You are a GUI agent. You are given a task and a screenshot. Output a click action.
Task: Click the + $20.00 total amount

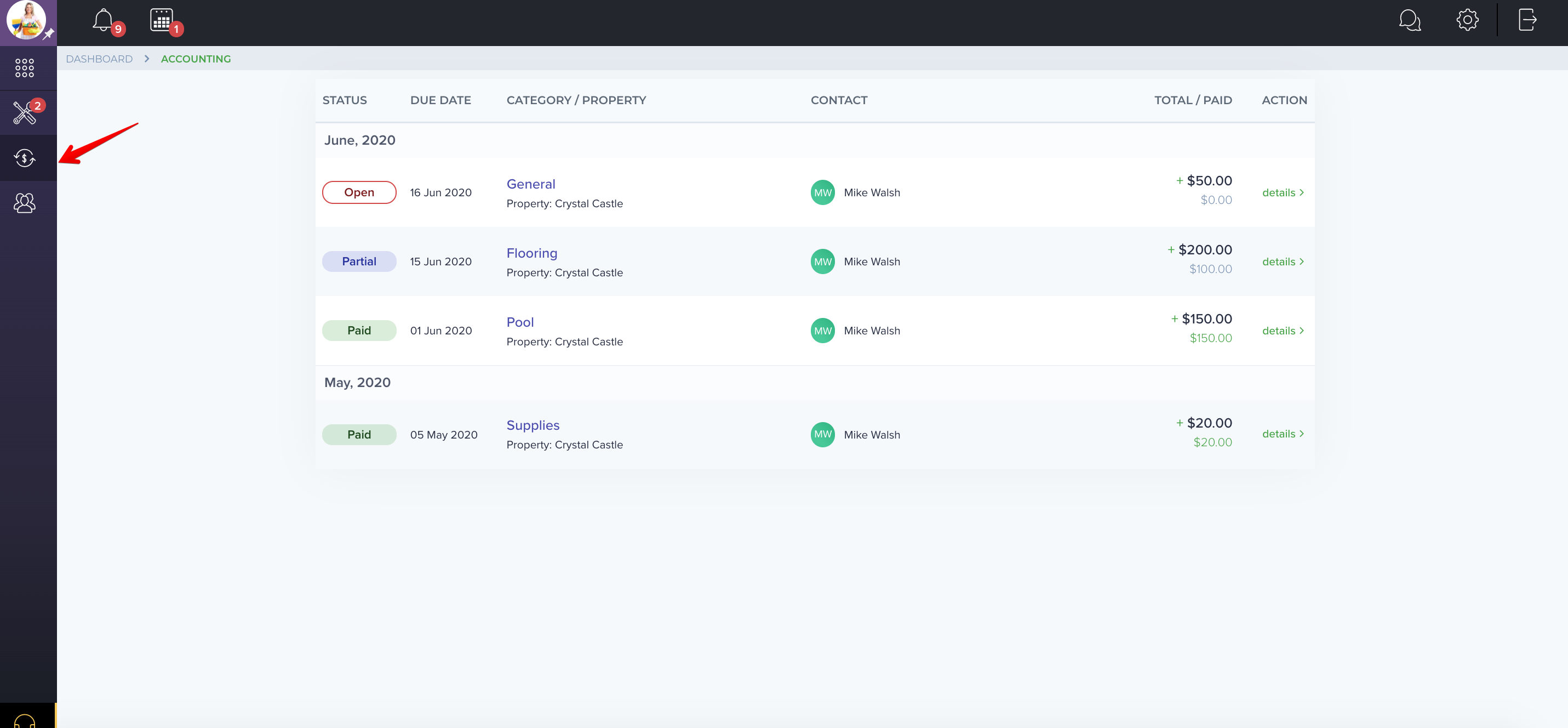1203,423
